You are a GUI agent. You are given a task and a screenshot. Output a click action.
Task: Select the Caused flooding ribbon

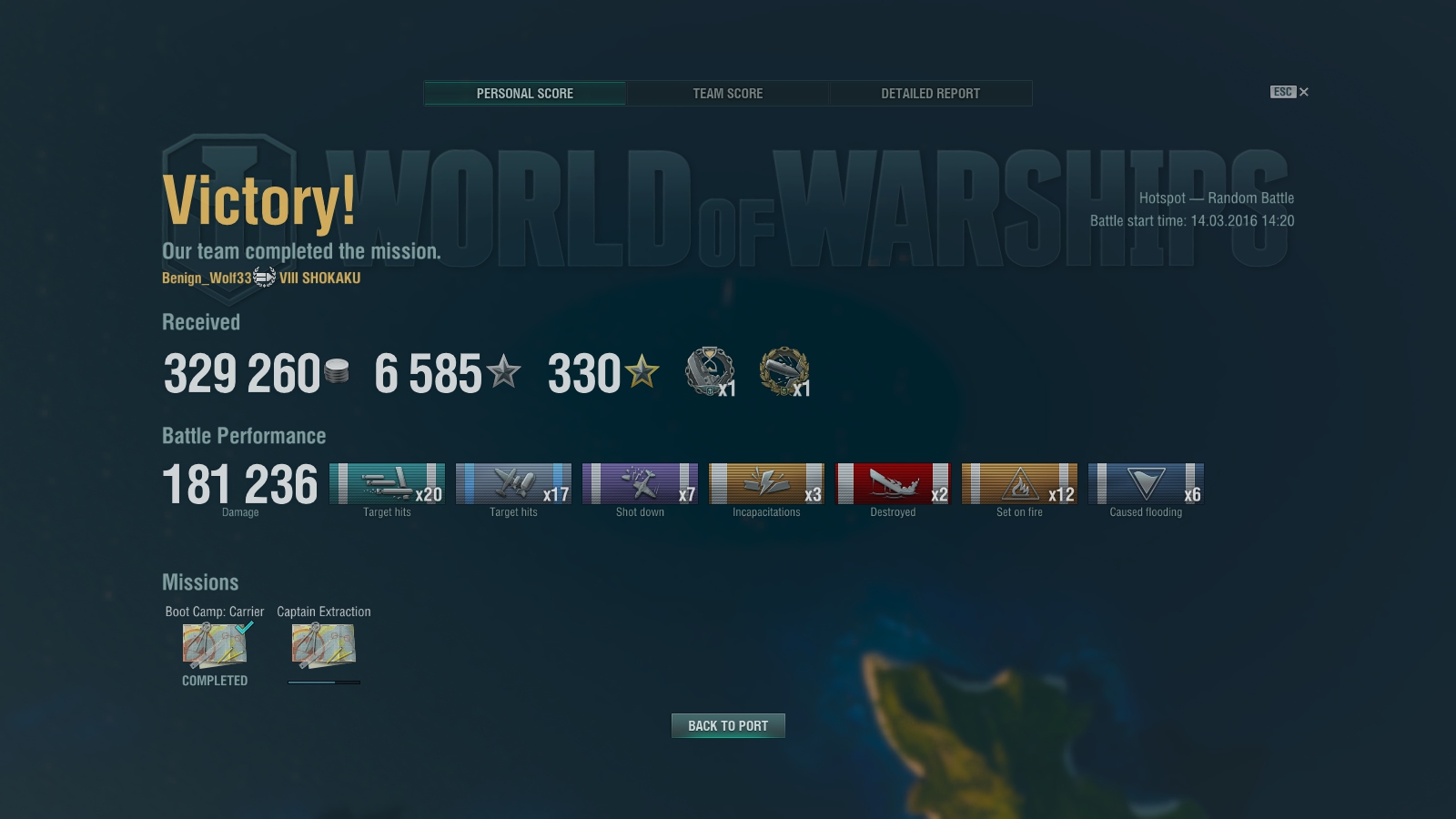point(1146,483)
